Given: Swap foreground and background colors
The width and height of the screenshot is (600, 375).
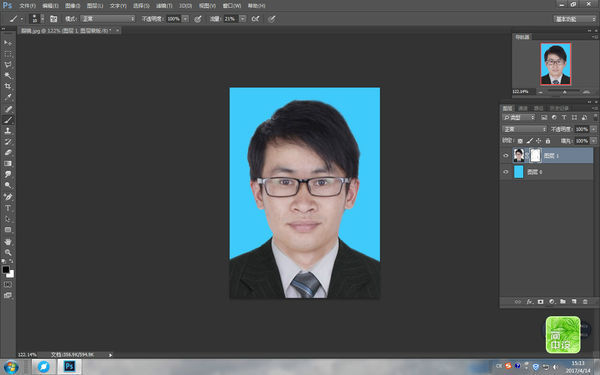Looking at the screenshot, I should pyautogui.click(x=11, y=261).
